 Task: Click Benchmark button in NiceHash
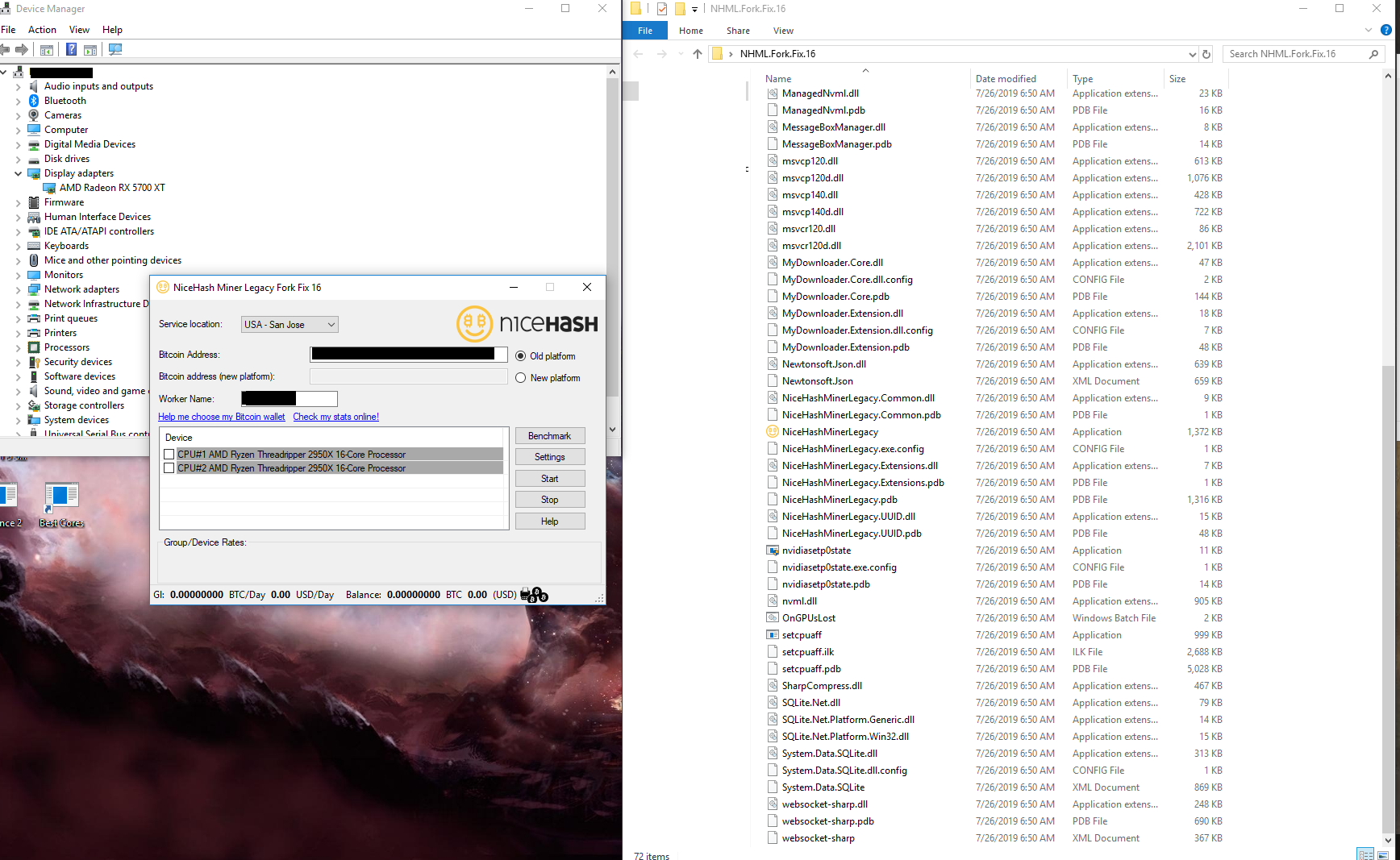(550, 436)
